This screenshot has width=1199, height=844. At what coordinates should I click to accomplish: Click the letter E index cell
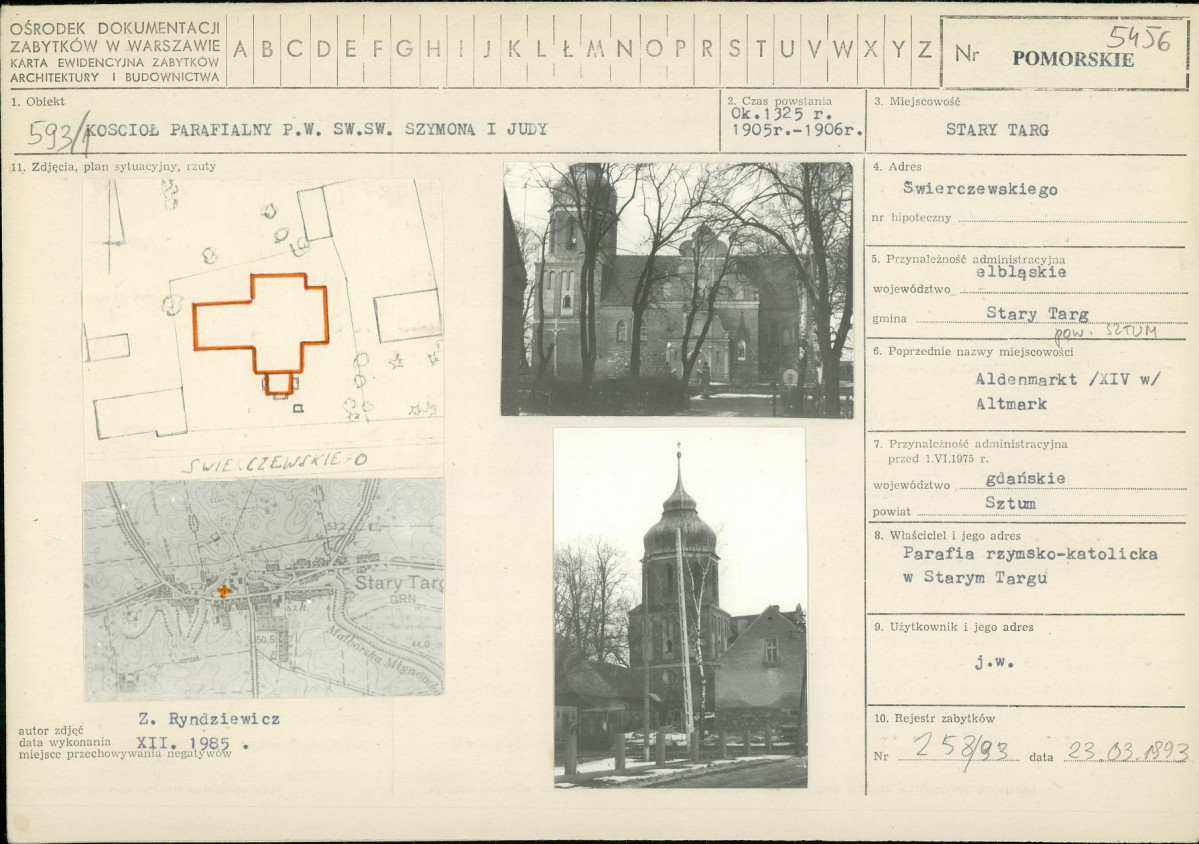click(x=350, y=50)
